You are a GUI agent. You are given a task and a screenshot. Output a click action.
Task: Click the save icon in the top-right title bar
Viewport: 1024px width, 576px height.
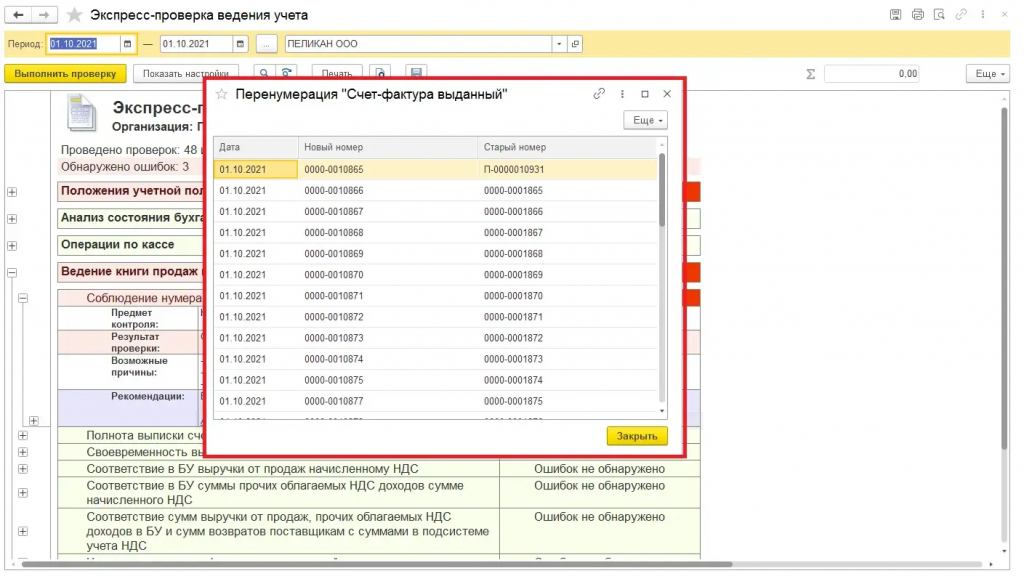point(895,14)
